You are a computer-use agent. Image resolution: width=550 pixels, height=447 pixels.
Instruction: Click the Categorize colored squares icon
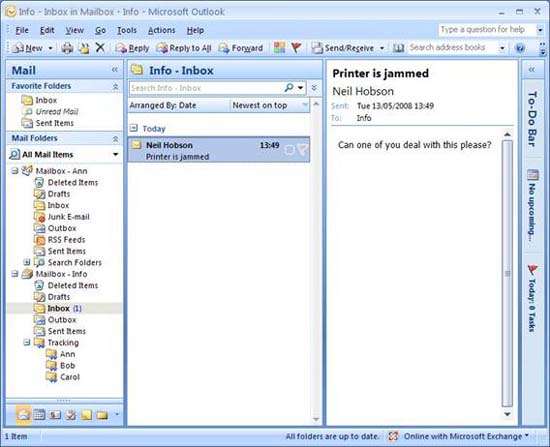[x=279, y=48]
